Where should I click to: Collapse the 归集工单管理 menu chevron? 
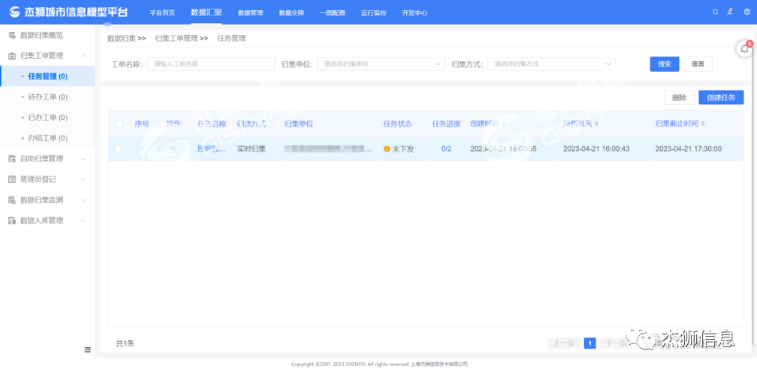(83, 56)
